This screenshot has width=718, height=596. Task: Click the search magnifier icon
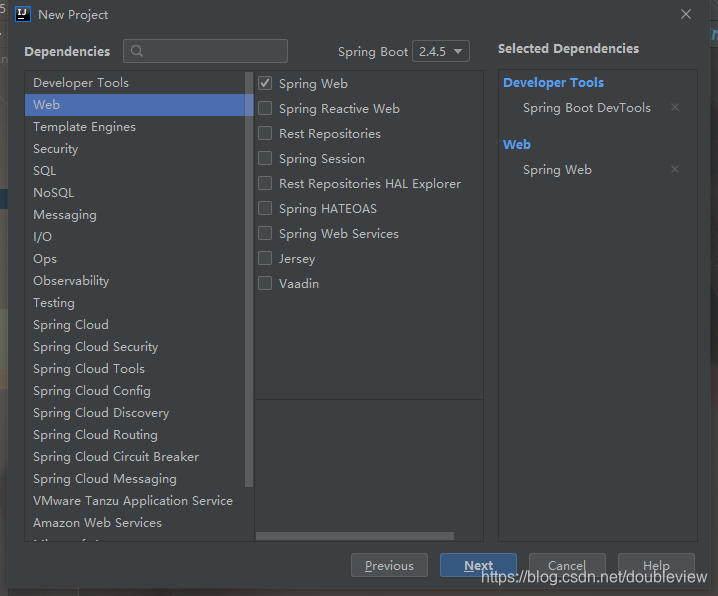point(136,51)
